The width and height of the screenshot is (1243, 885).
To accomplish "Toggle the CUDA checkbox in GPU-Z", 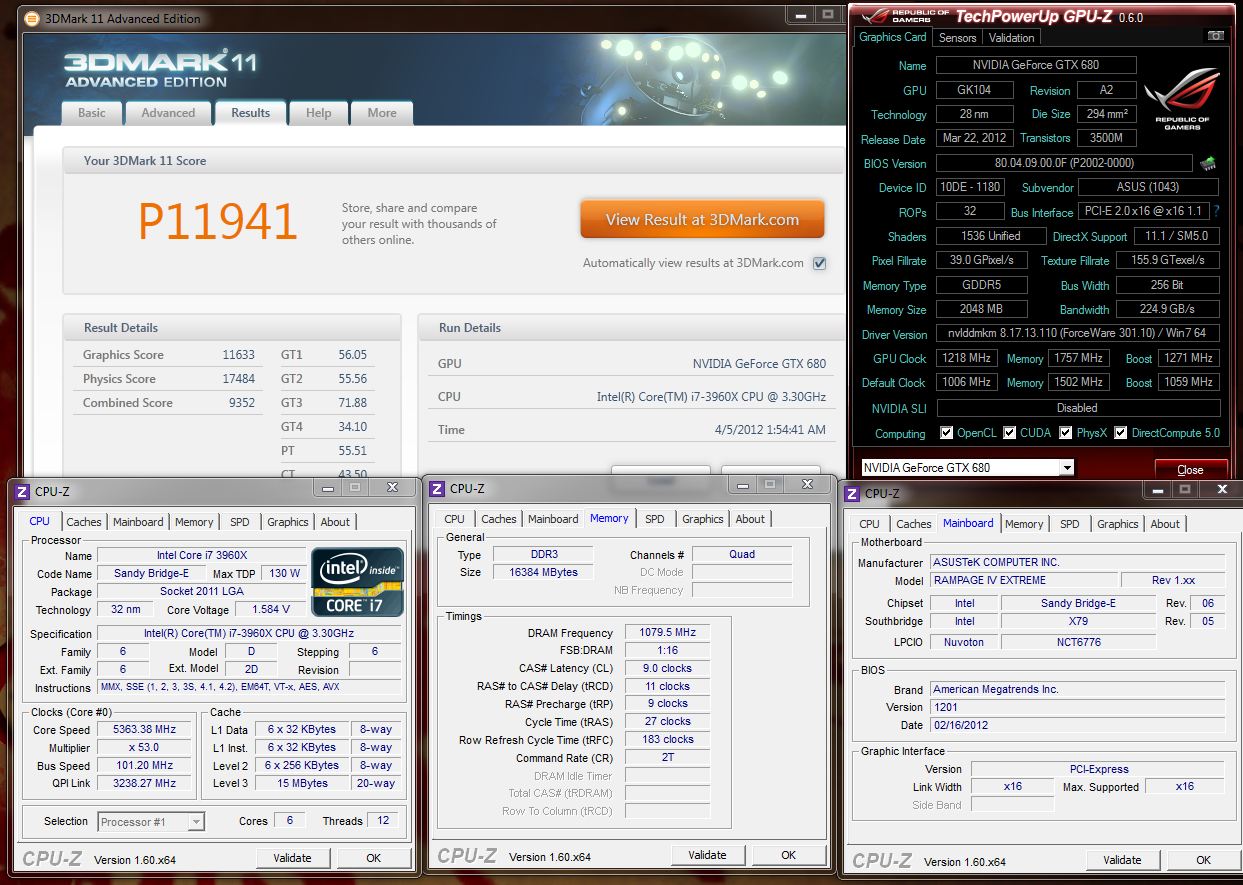I will [x=1010, y=433].
